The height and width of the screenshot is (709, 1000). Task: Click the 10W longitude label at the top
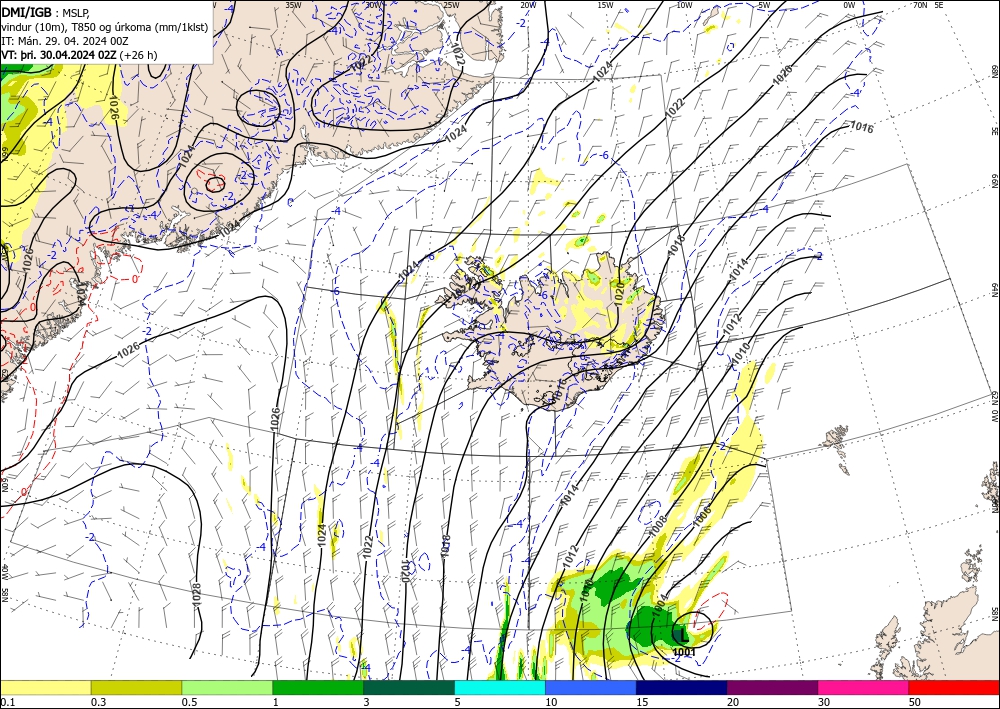(x=684, y=5)
